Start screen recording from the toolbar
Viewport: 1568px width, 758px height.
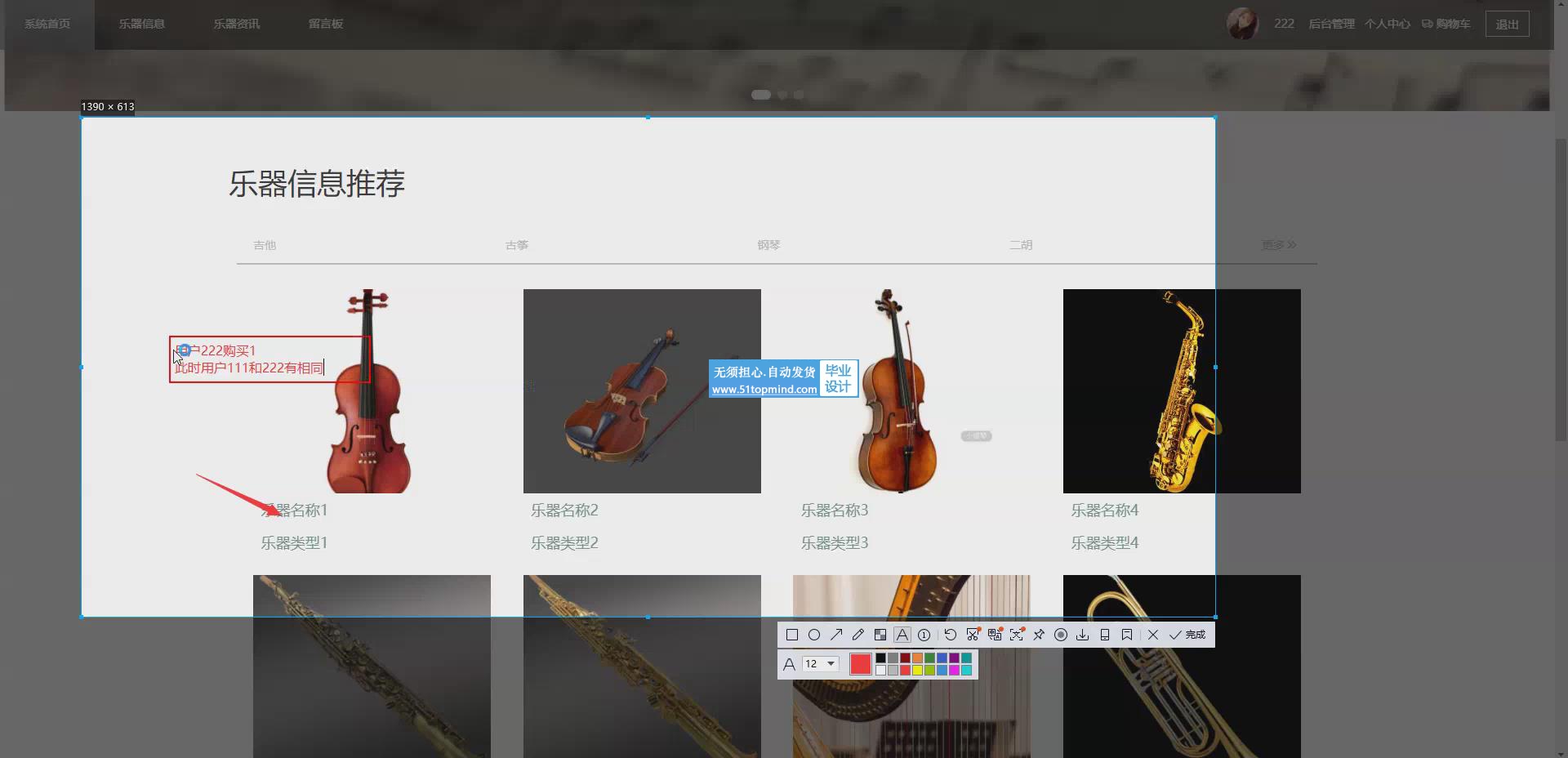[x=1061, y=635]
